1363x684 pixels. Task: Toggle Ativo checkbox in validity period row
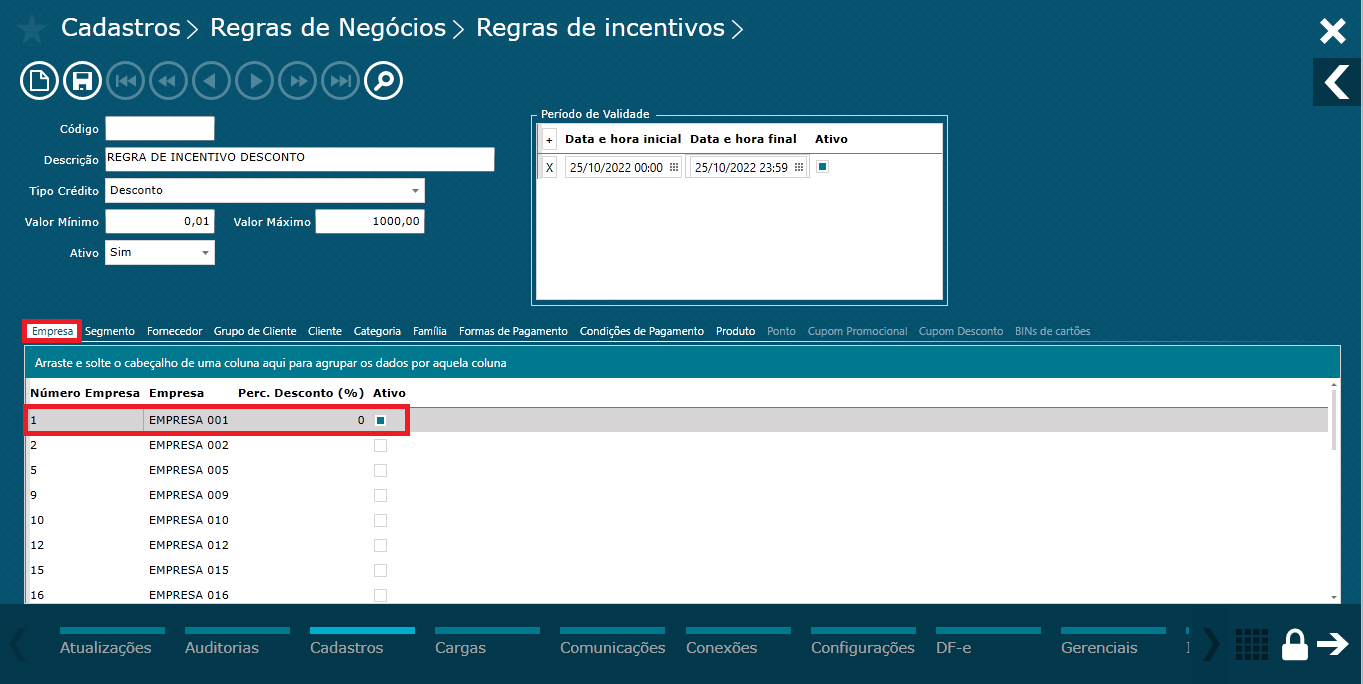coord(822,167)
